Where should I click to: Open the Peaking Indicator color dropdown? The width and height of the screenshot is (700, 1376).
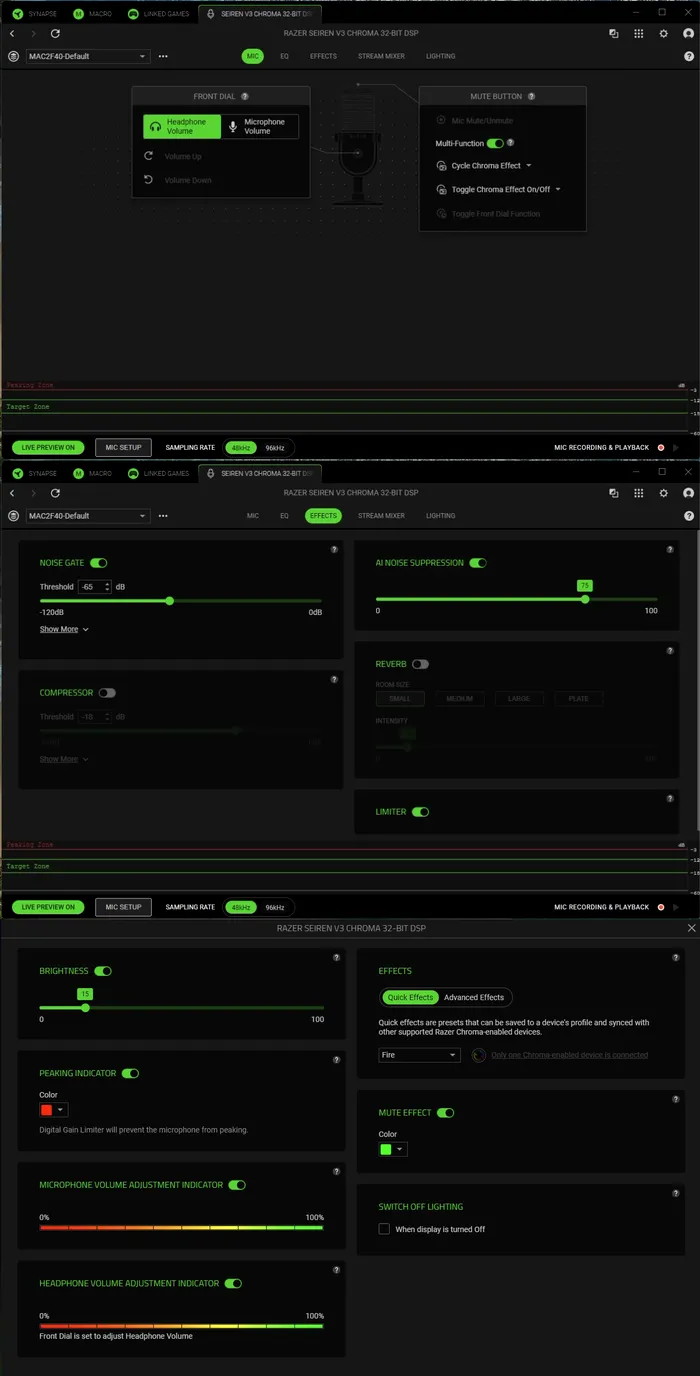(x=54, y=1110)
